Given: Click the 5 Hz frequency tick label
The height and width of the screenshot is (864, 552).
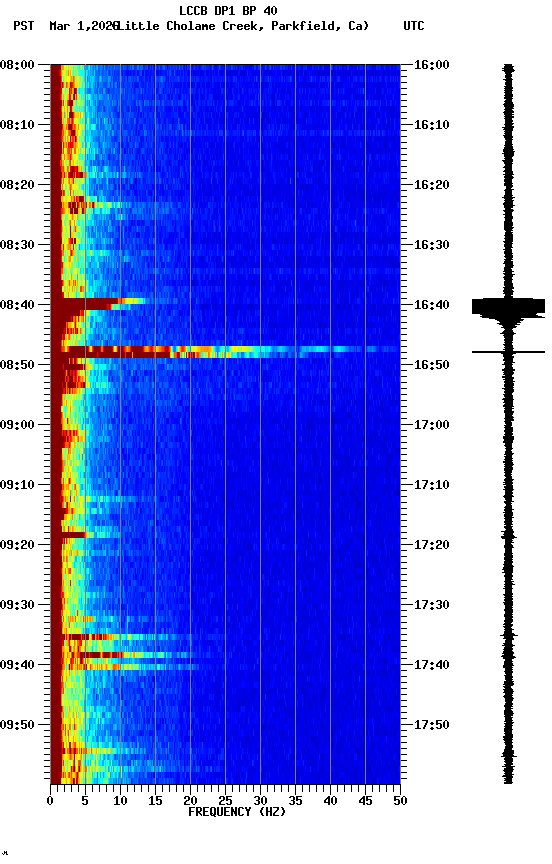Looking at the screenshot, I should tap(85, 801).
